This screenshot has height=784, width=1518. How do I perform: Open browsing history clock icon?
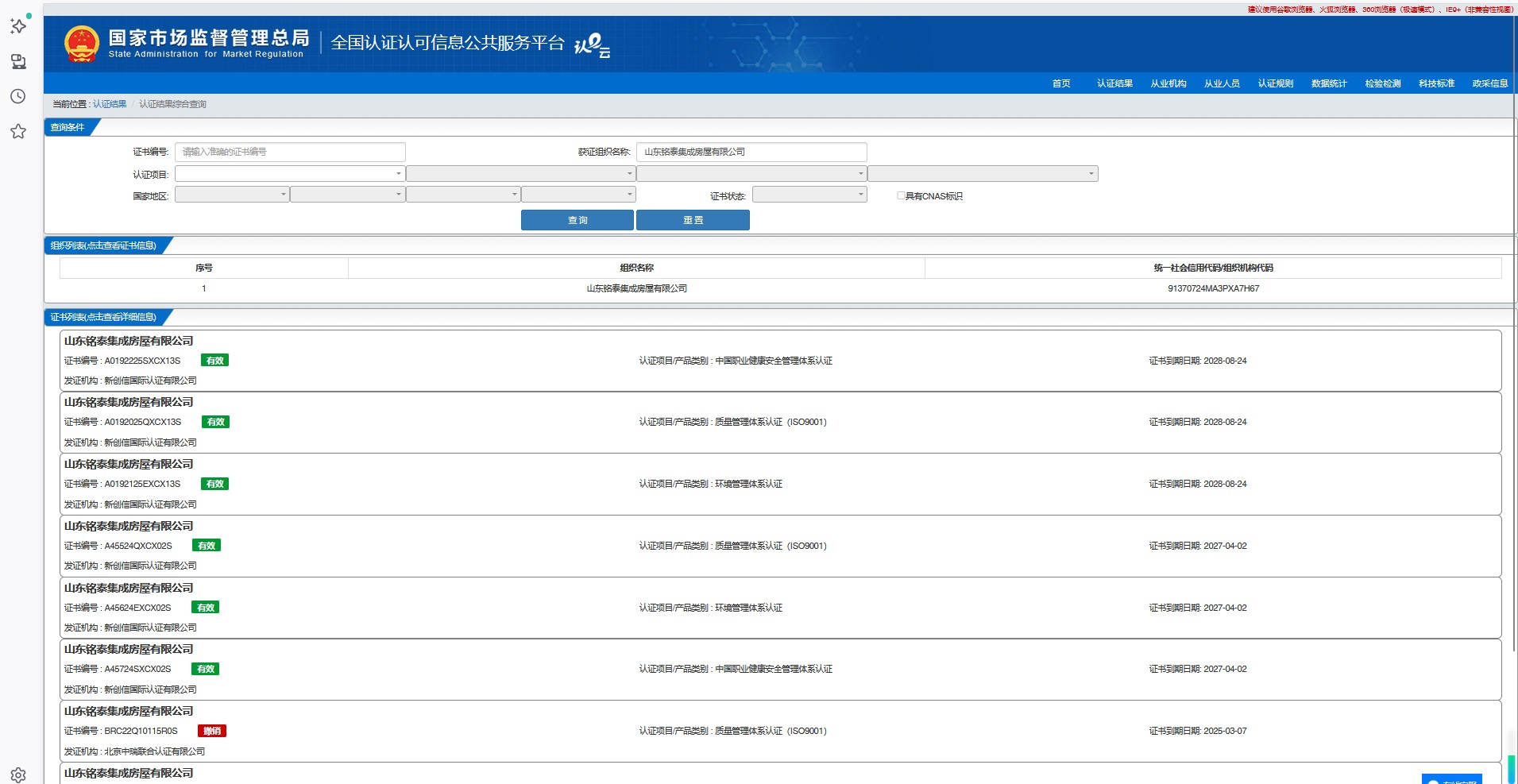coord(18,96)
